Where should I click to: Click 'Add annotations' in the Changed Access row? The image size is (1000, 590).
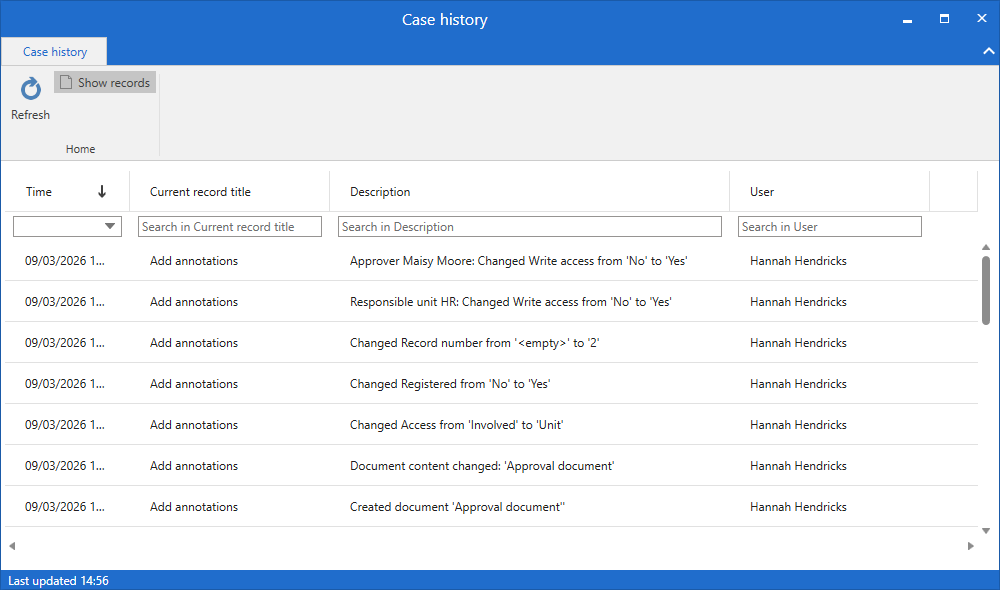(x=194, y=425)
